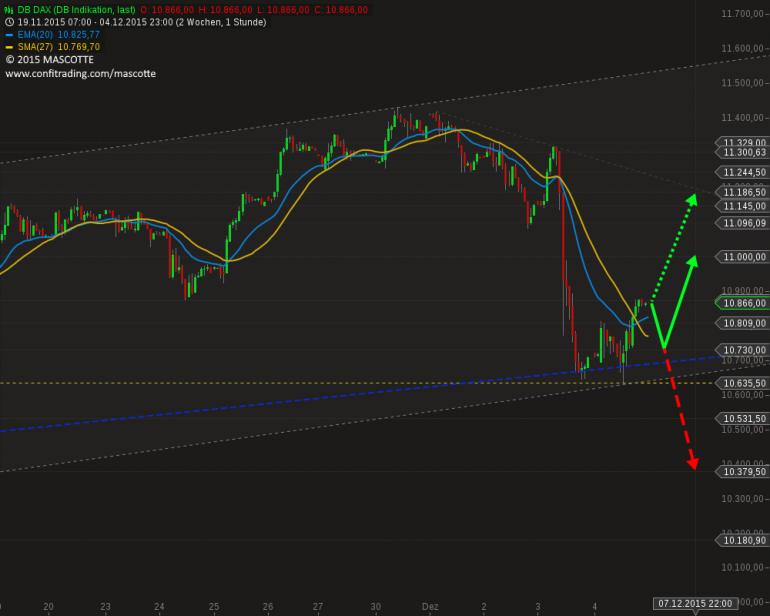770x616 pixels.
Task: Click the 10.635,50 support level tag
Action: click(742, 383)
